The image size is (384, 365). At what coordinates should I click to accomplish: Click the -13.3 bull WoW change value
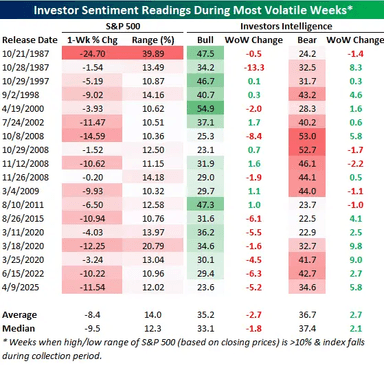tap(254, 68)
